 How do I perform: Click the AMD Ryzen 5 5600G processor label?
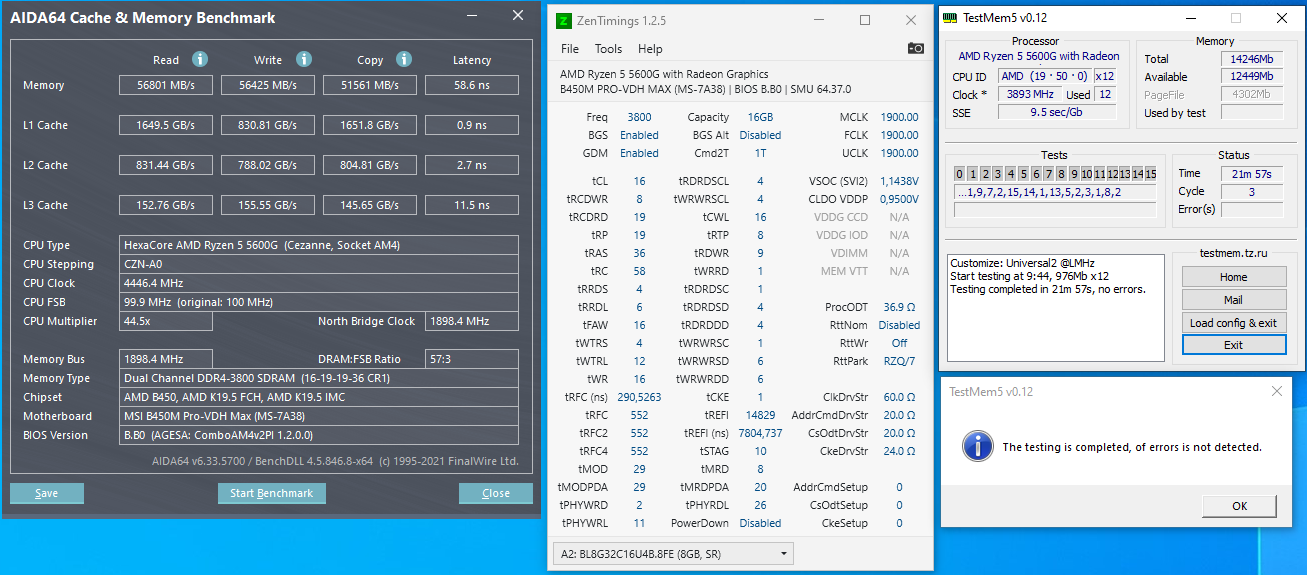(x=1039, y=57)
